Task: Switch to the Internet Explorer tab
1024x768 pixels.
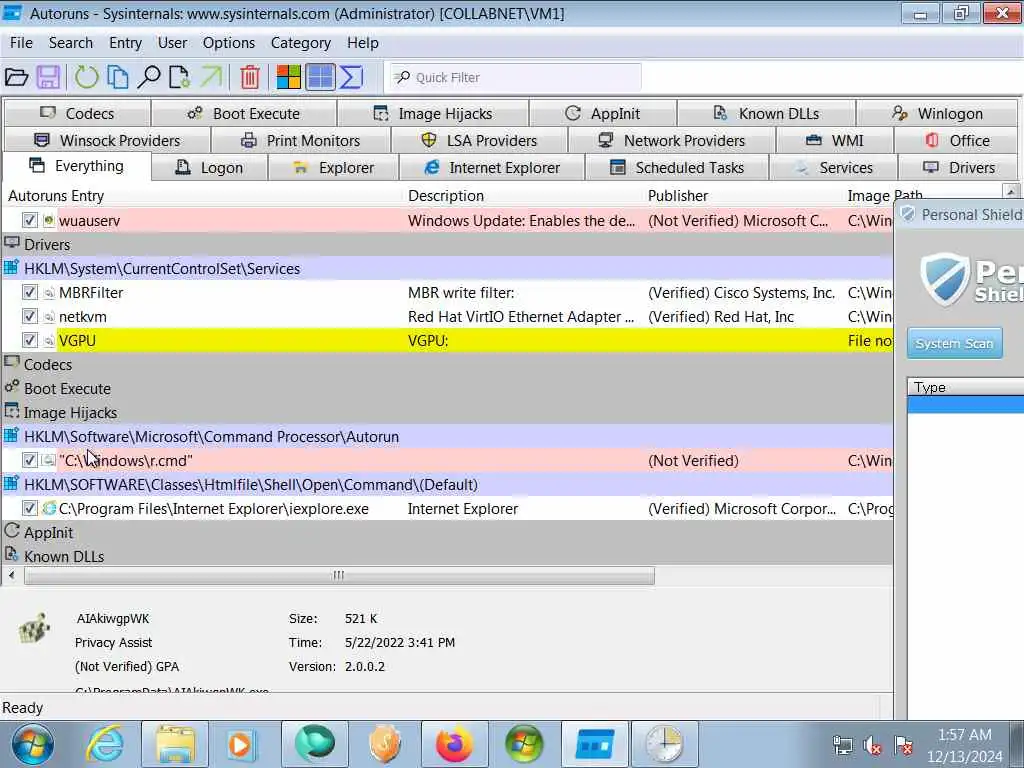Action: pos(492,168)
